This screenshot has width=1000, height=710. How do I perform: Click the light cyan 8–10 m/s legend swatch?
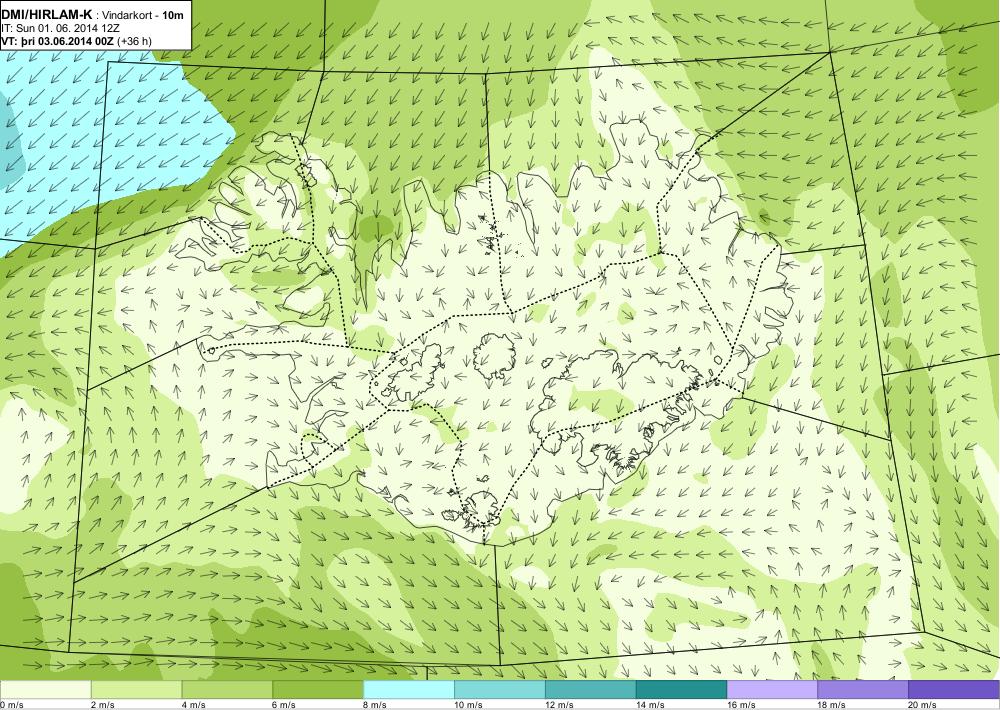(409, 690)
